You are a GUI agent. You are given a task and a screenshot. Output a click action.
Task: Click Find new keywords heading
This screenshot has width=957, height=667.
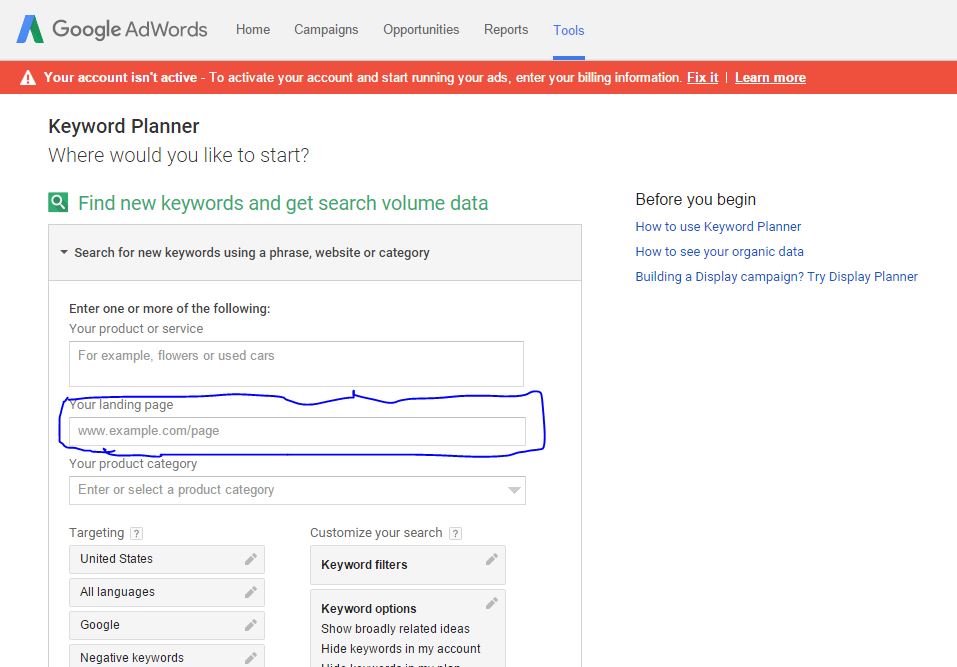[x=283, y=203]
